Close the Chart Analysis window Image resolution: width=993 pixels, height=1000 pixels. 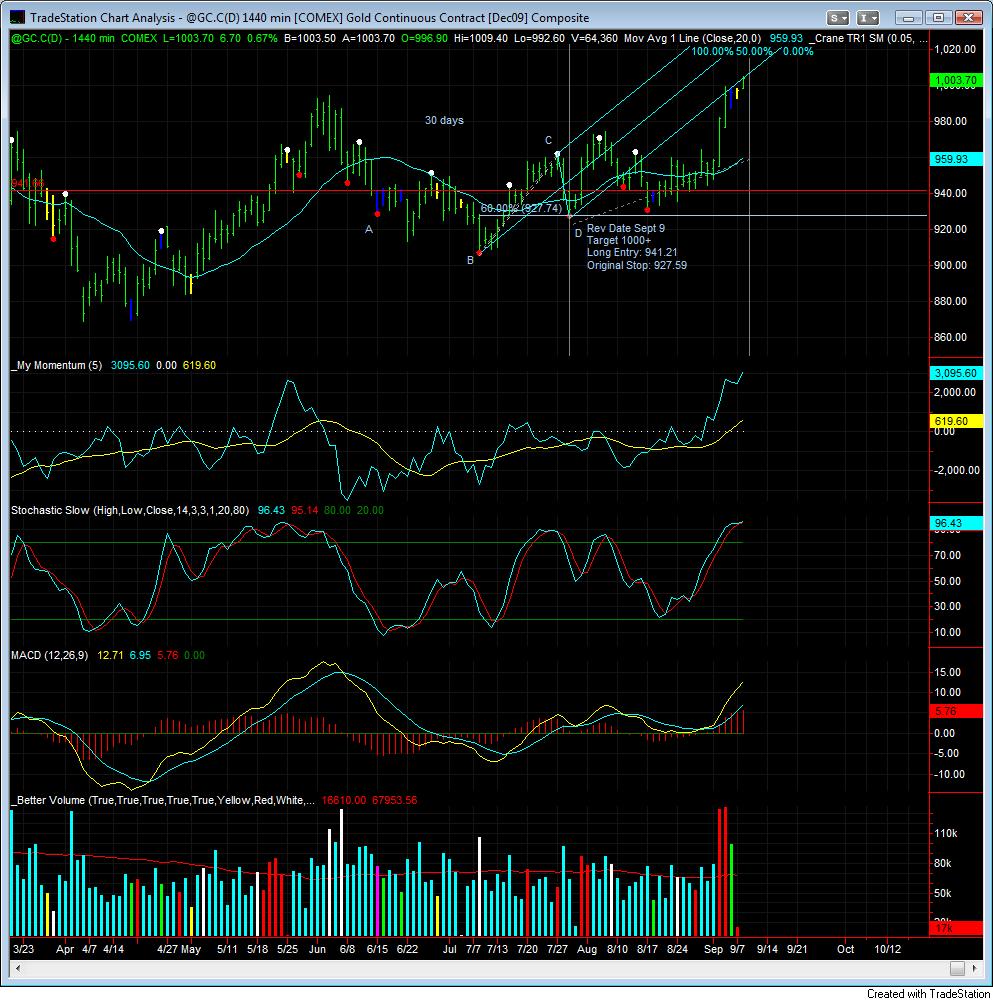[968, 18]
